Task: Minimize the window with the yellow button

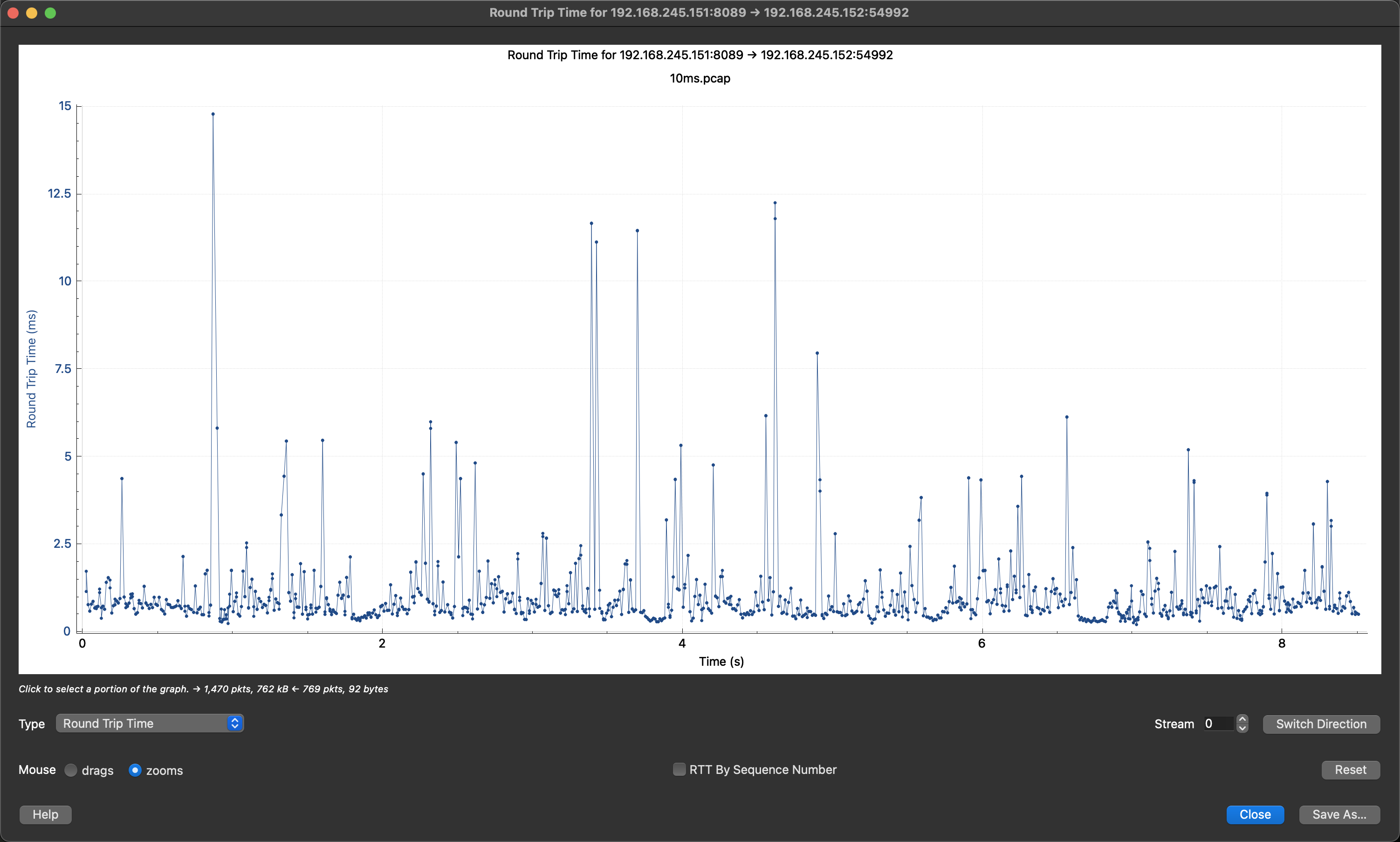Action: point(31,12)
